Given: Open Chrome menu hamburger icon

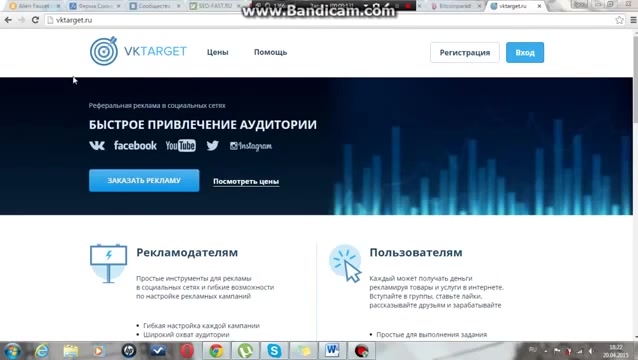Looking at the screenshot, I should (x=633, y=20).
